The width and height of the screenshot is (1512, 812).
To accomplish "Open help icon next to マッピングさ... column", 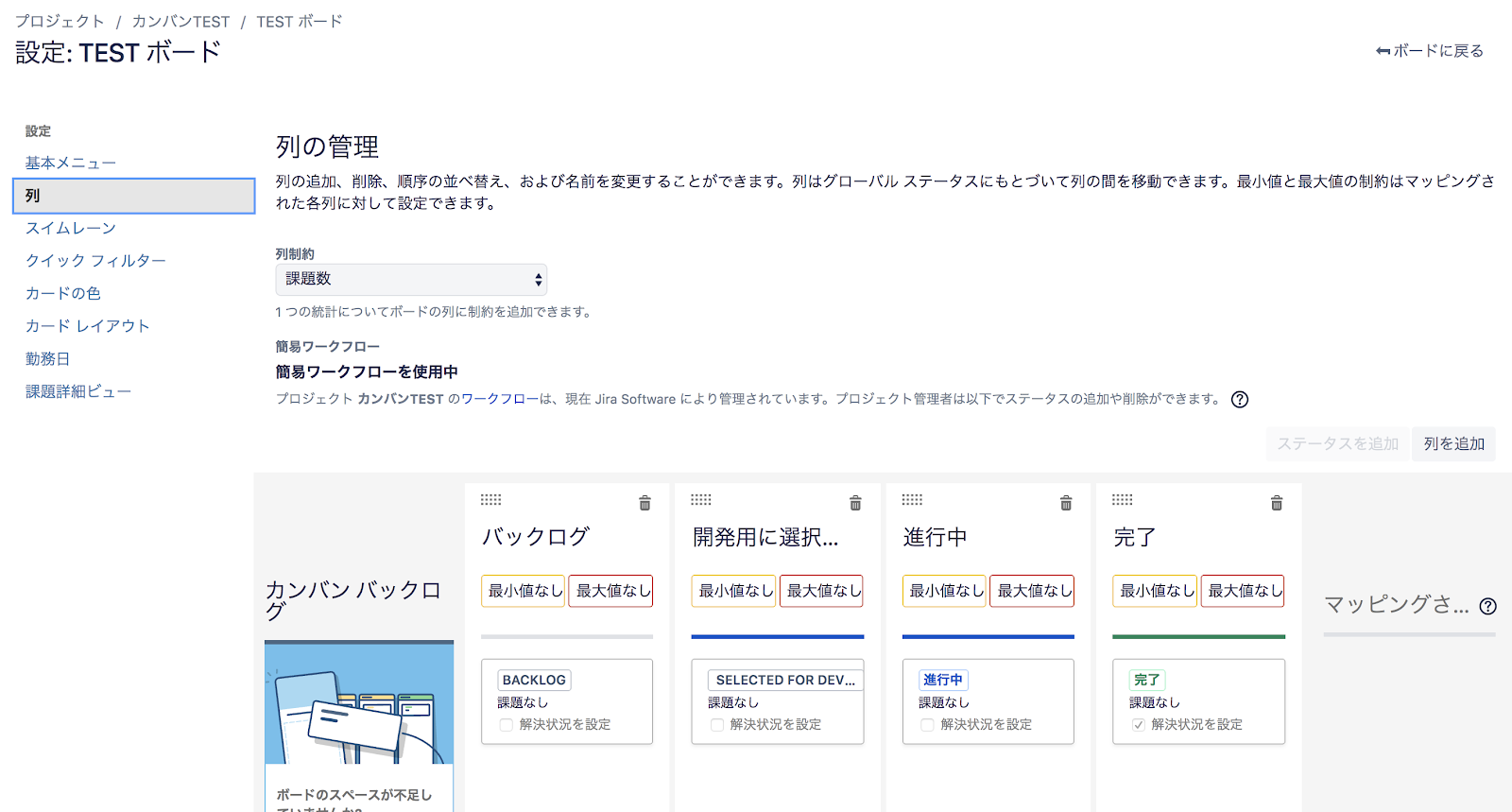I will [1488, 606].
